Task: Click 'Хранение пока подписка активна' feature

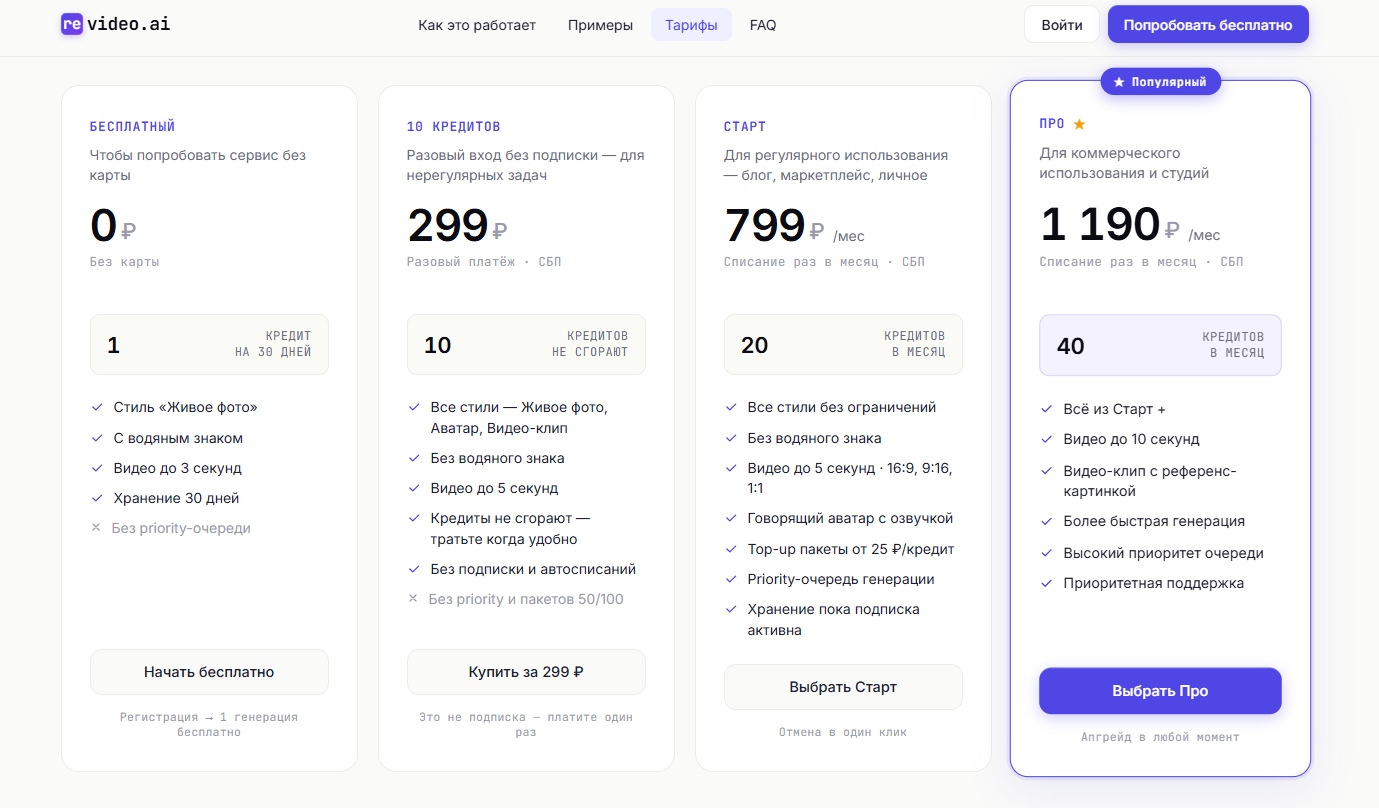Action: pyautogui.click(x=833, y=620)
